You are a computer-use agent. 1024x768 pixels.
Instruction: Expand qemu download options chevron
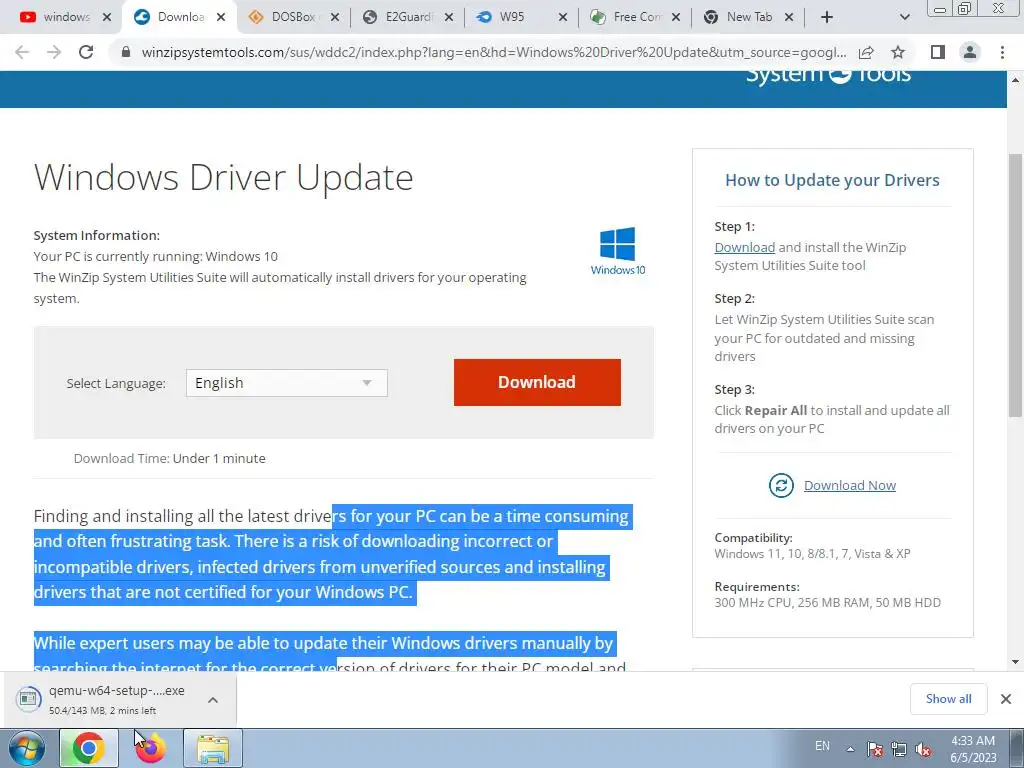point(213,699)
